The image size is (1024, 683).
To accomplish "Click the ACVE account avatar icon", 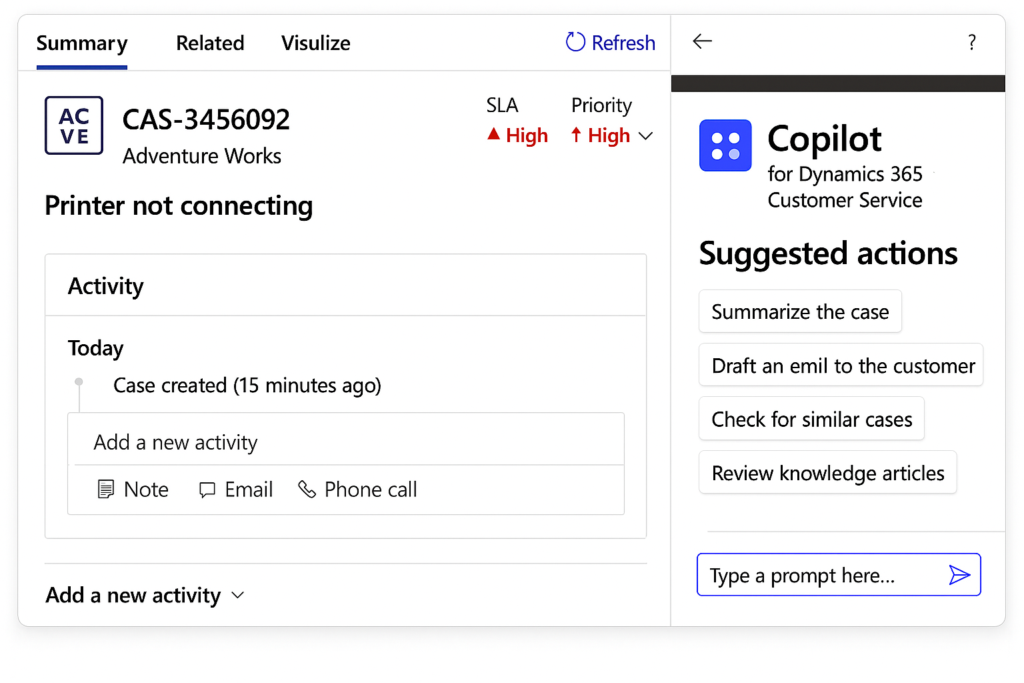I will [x=74, y=126].
